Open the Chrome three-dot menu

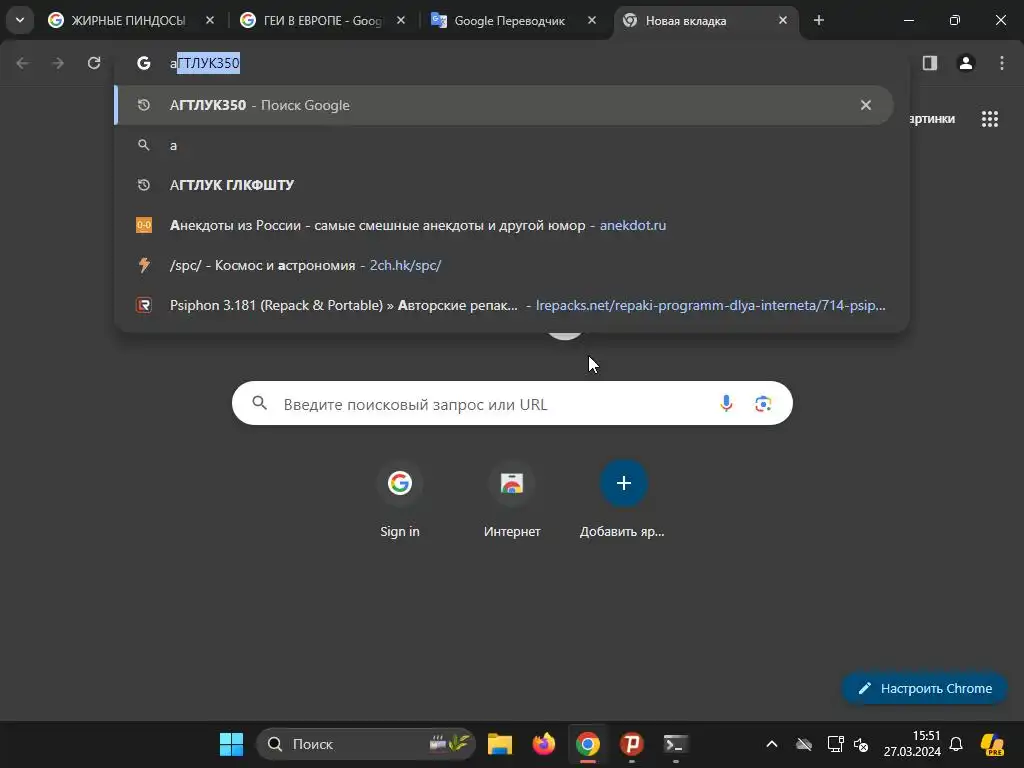[x=1002, y=63]
